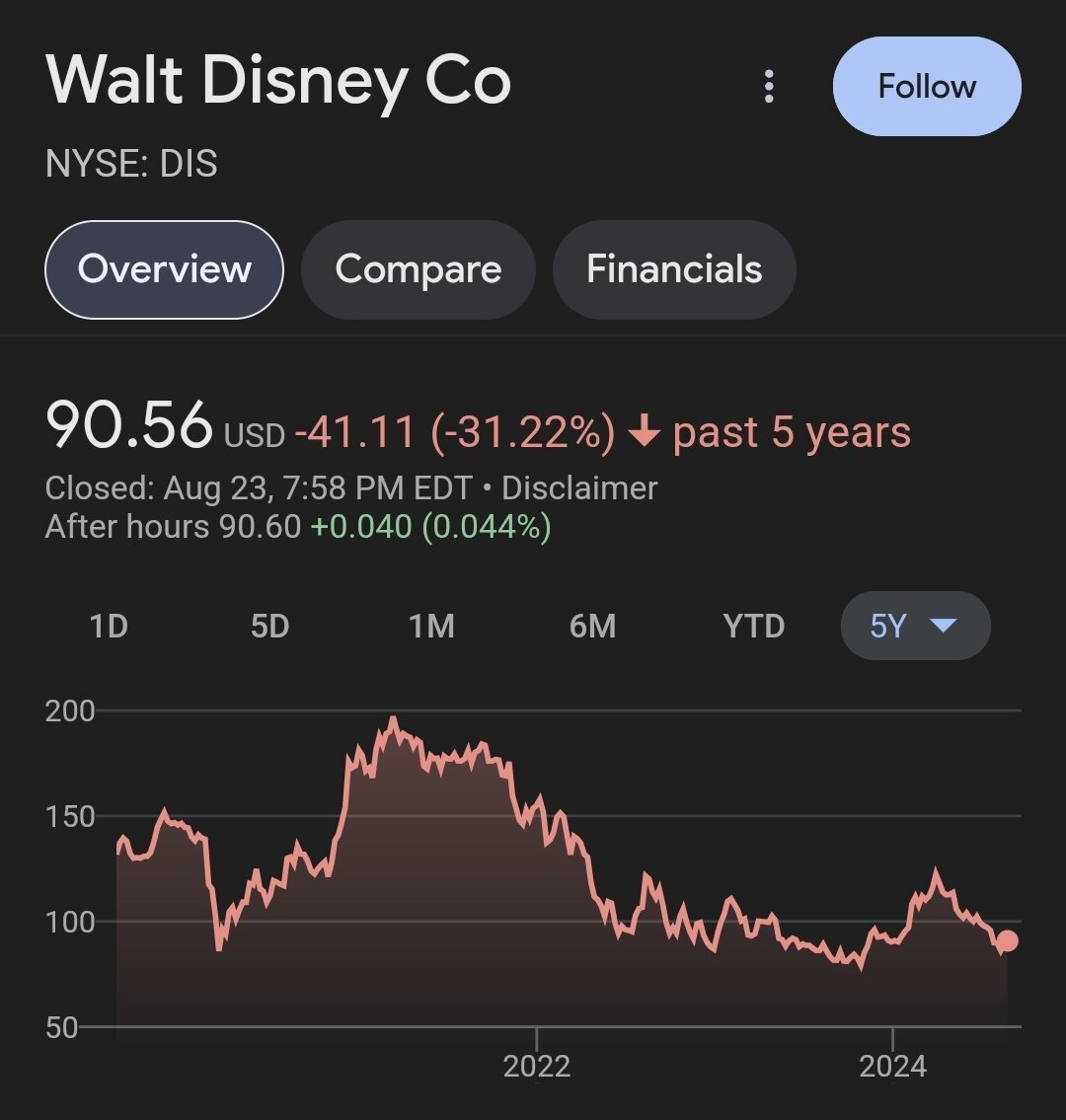The image size is (1066, 1120).
Task: Follow Walt Disney Co stock
Action: pos(927,87)
